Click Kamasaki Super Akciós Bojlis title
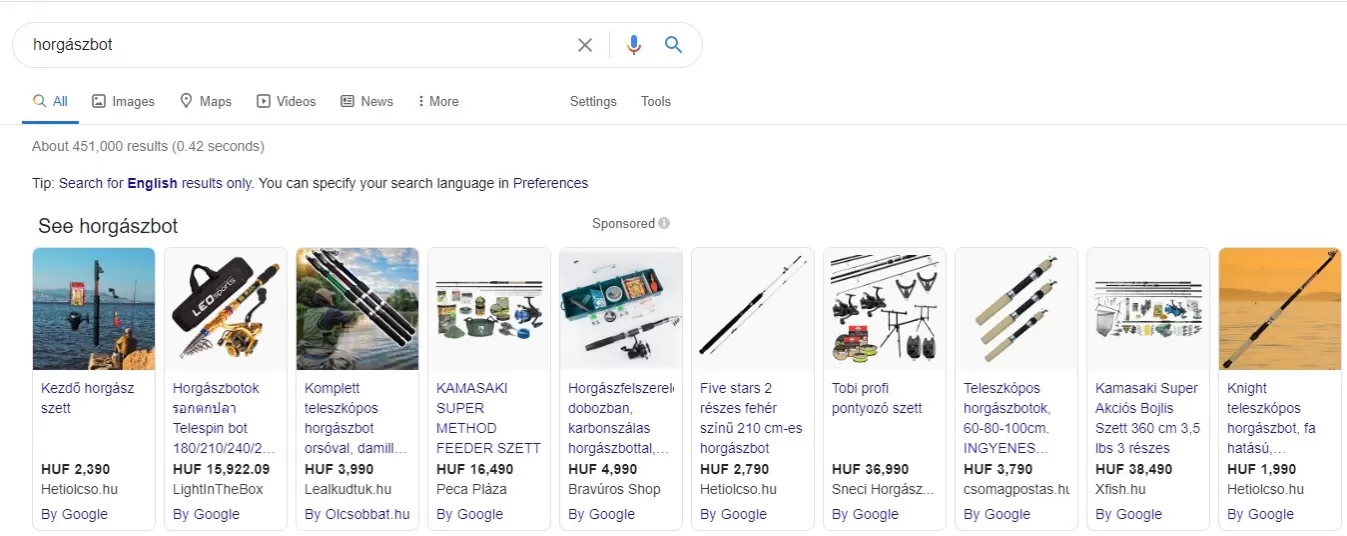Screen dimensions: 1347x536 pyautogui.click(x=1147, y=418)
